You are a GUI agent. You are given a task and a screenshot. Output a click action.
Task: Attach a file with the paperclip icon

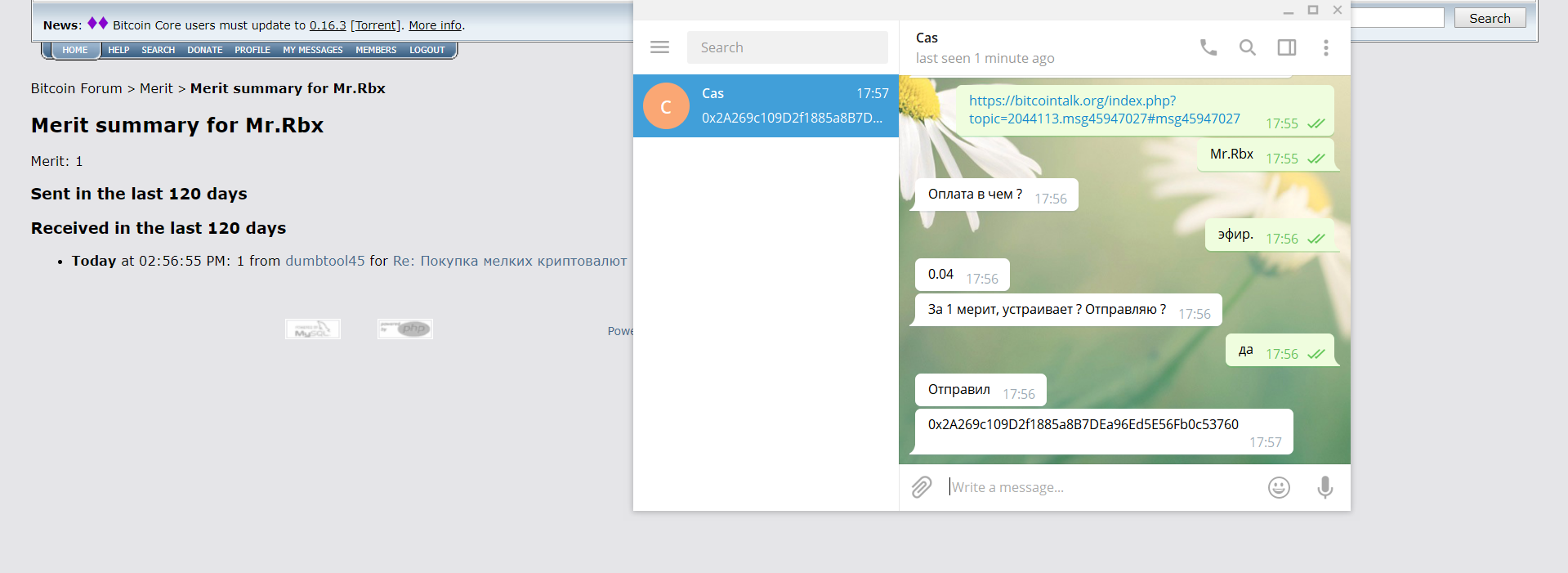click(922, 487)
